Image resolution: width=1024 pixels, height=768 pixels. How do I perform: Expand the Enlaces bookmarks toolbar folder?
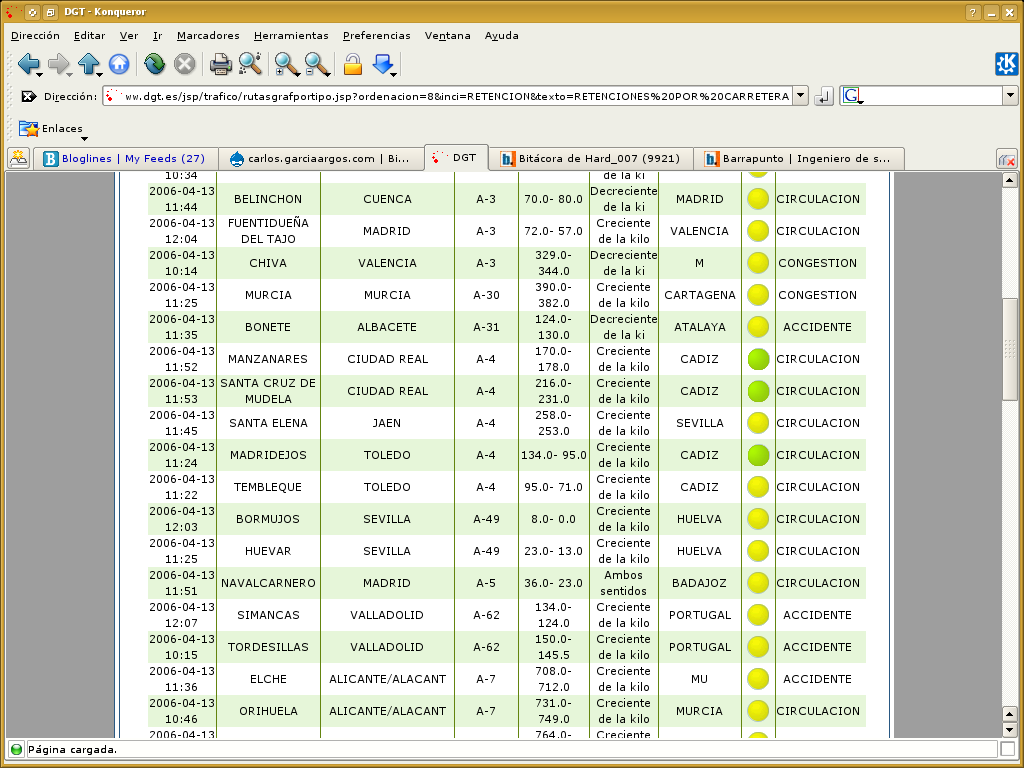[x=50, y=129]
